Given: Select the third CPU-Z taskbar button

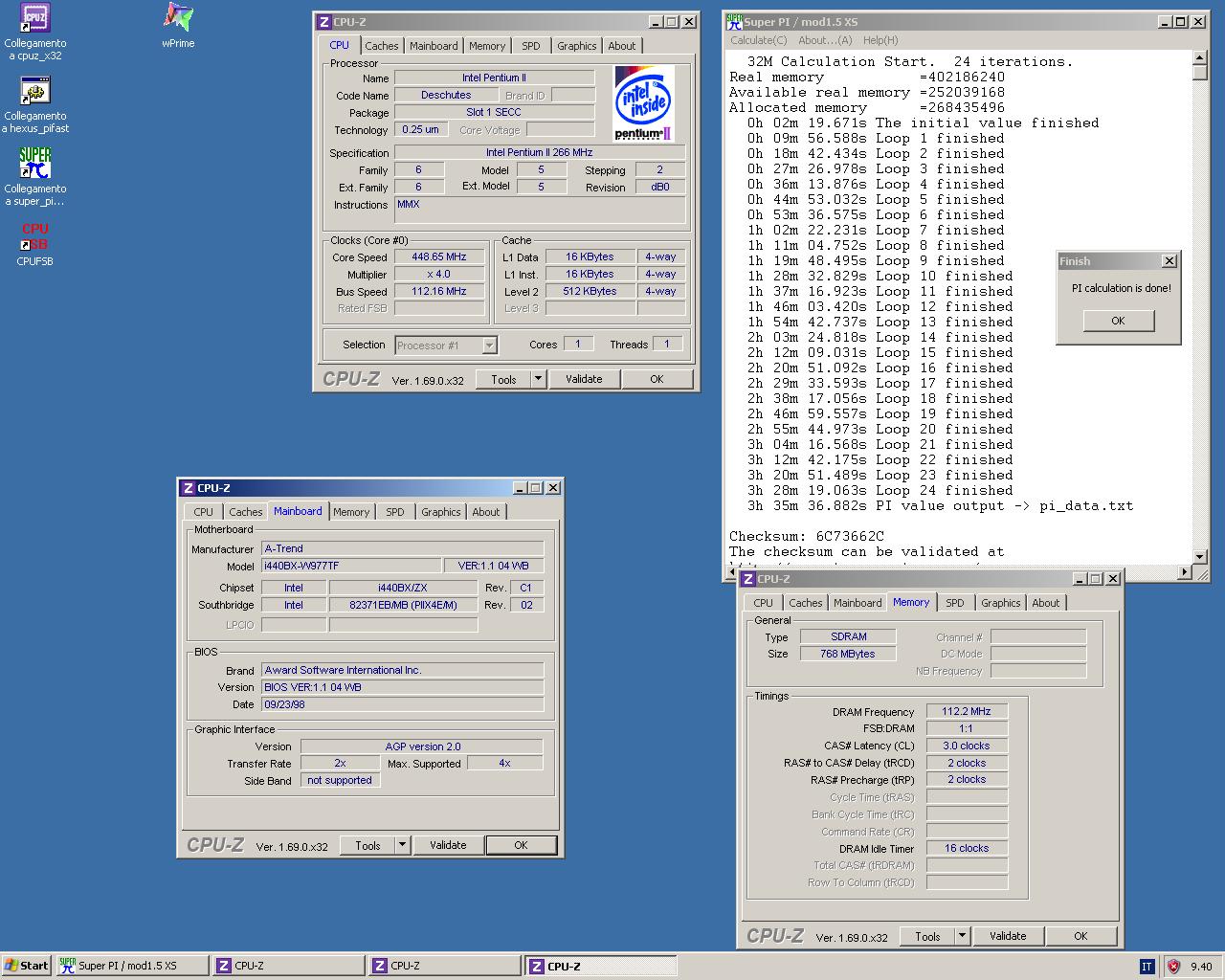Looking at the screenshot, I should tap(601, 966).
